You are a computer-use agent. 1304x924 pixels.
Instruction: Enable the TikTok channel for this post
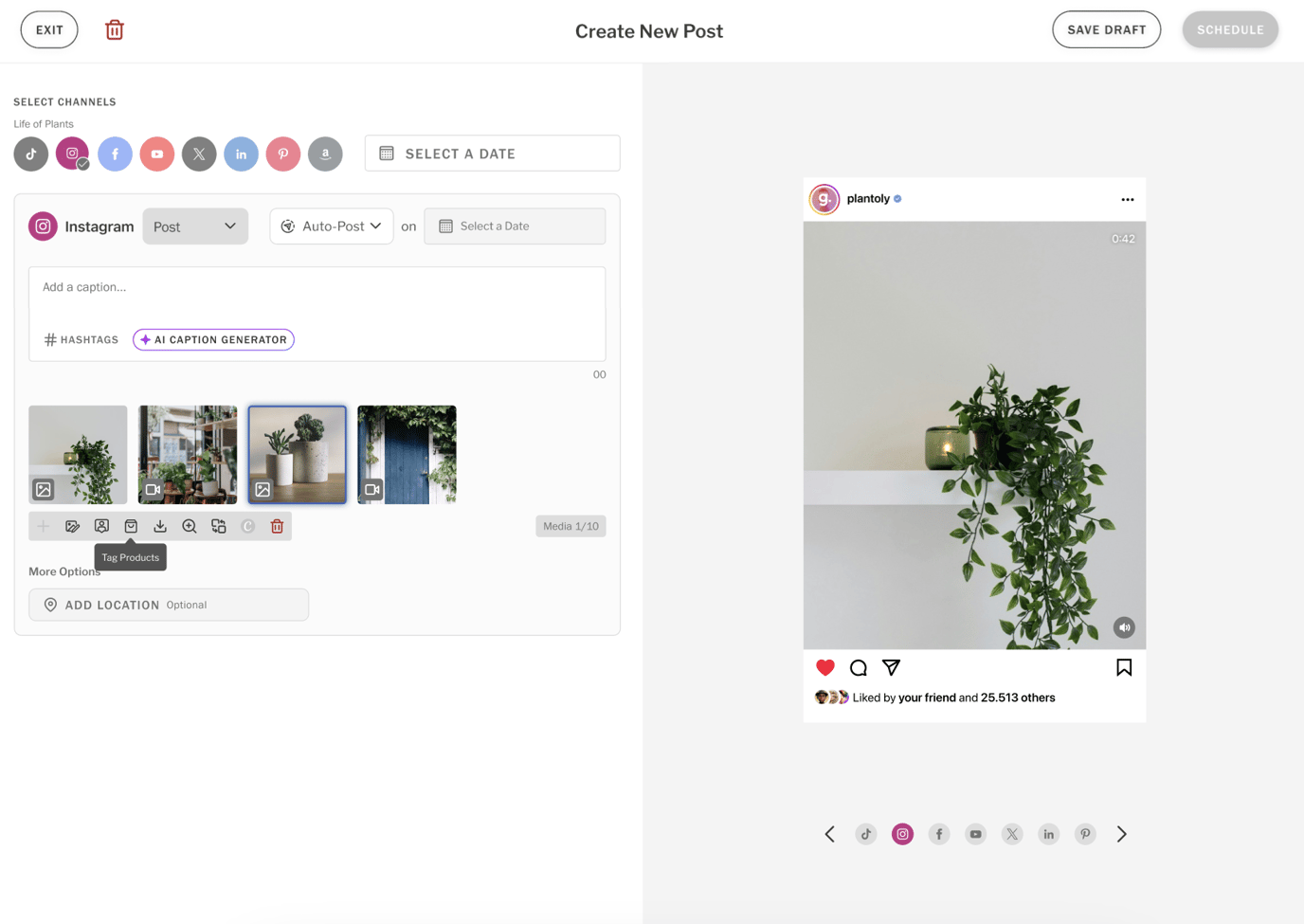(x=30, y=153)
